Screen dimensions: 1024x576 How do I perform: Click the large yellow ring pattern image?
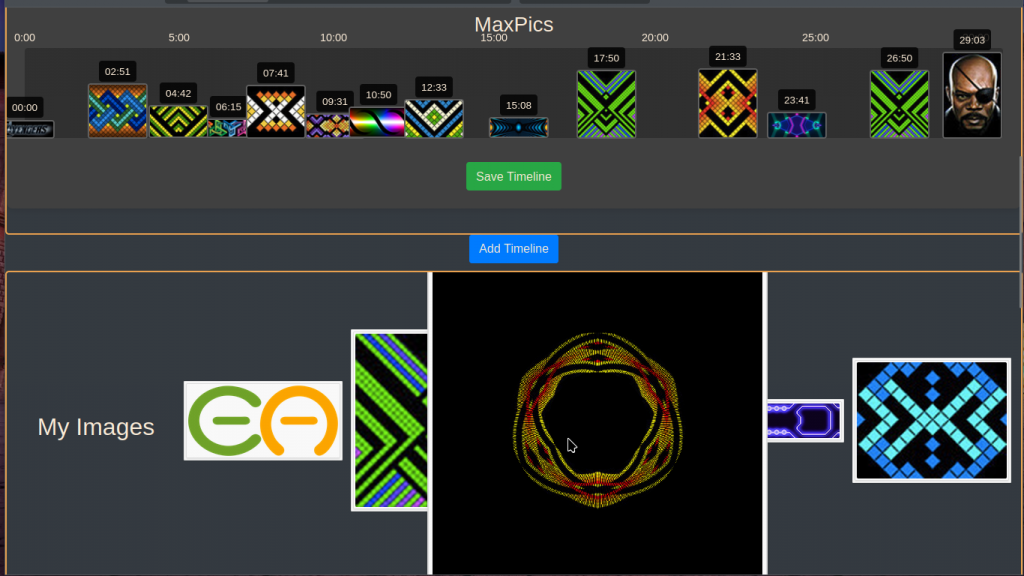598,423
